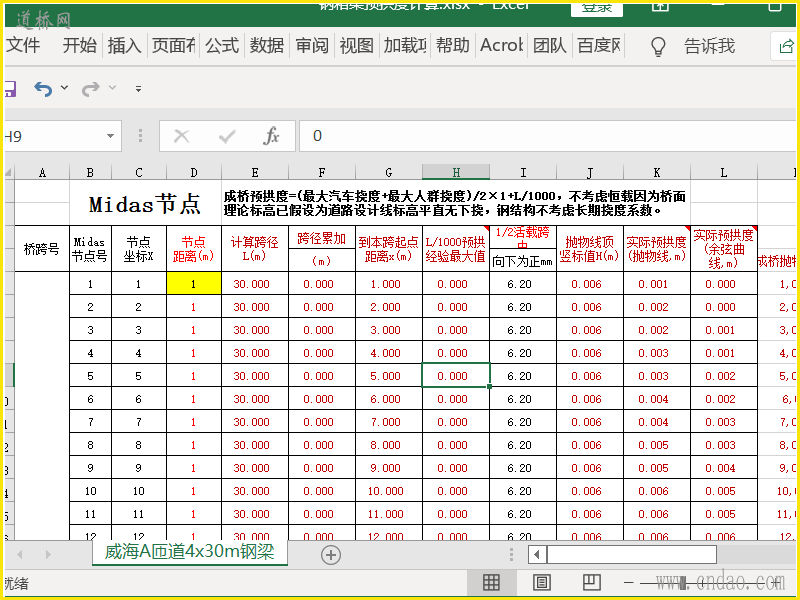Screen dimensions: 800x600
Task: Expand the Undo history dropdown arrow
Action: (64, 88)
